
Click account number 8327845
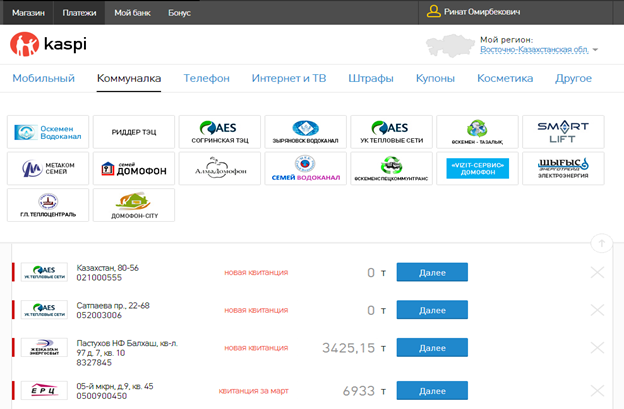tap(94, 362)
